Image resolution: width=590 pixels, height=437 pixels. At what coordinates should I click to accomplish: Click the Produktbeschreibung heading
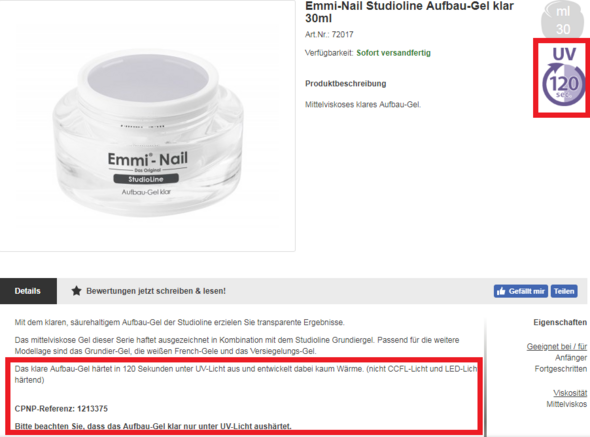click(x=345, y=84)
